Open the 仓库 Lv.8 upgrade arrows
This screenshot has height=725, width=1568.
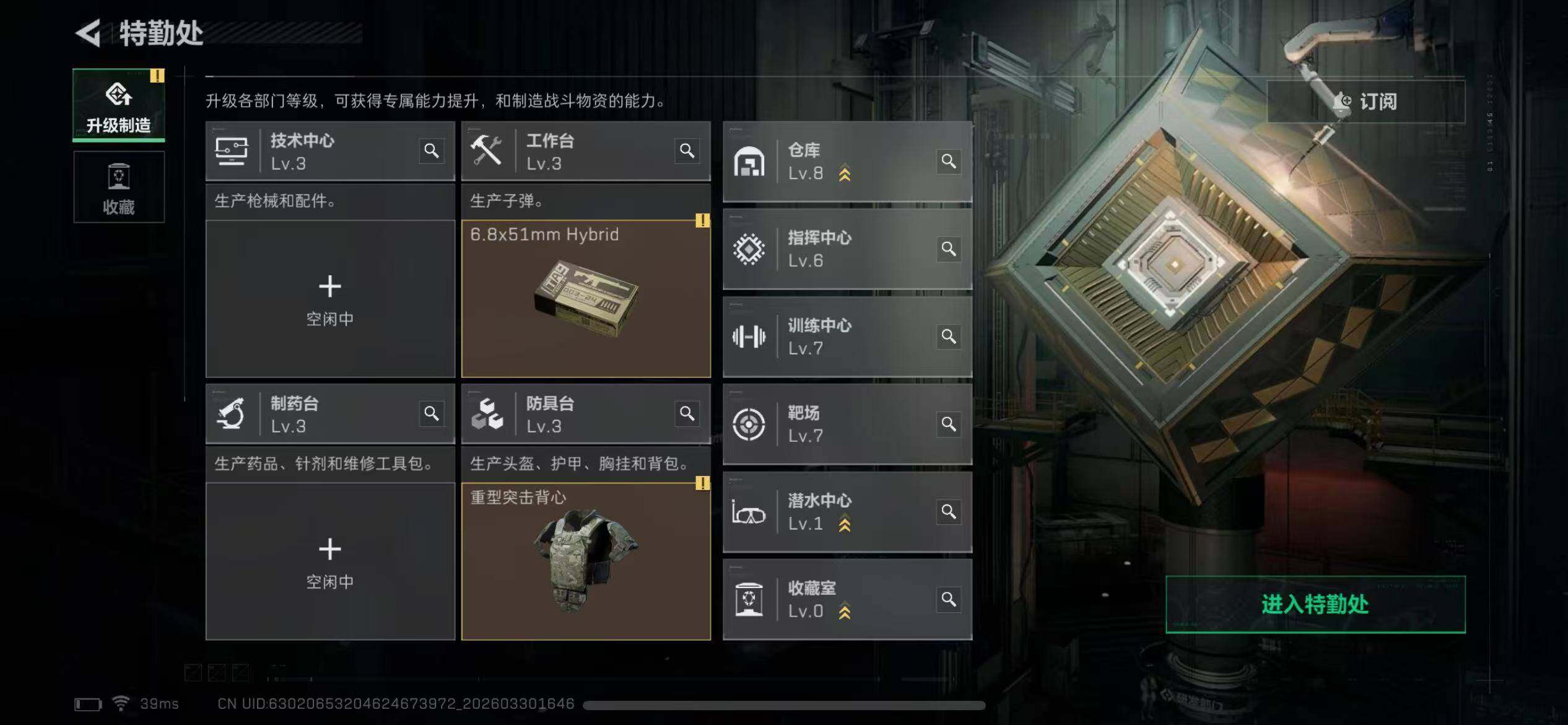[x=845, y=174]
